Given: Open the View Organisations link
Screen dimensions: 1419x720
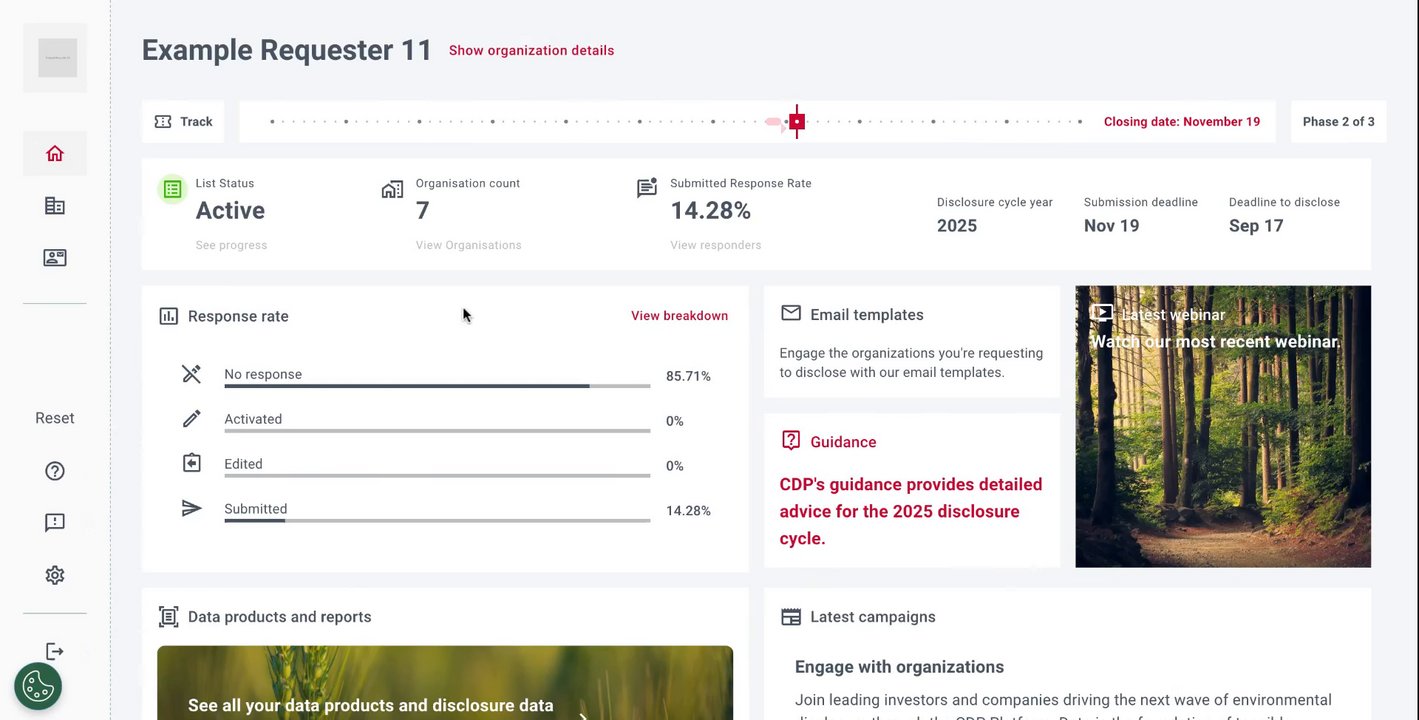Looking at the screenshot, I should tap(468, 245).
